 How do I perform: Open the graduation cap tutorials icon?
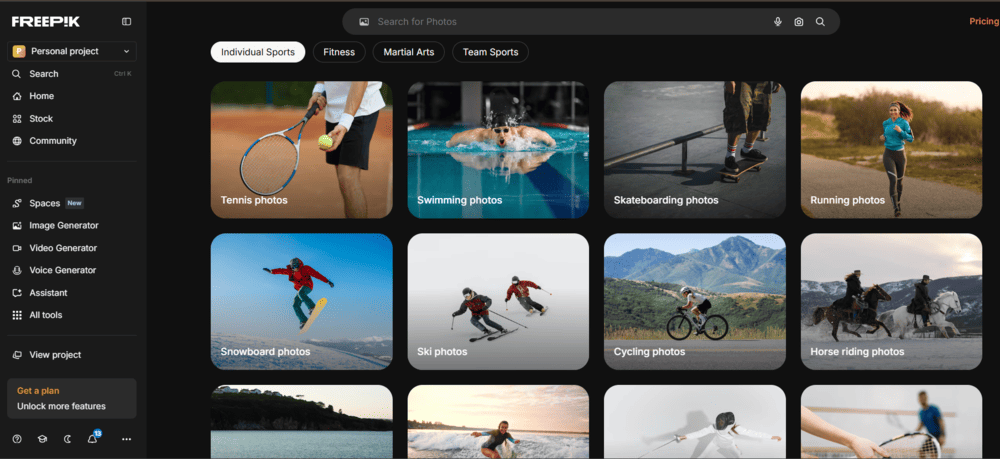click(x=42, y=439)
